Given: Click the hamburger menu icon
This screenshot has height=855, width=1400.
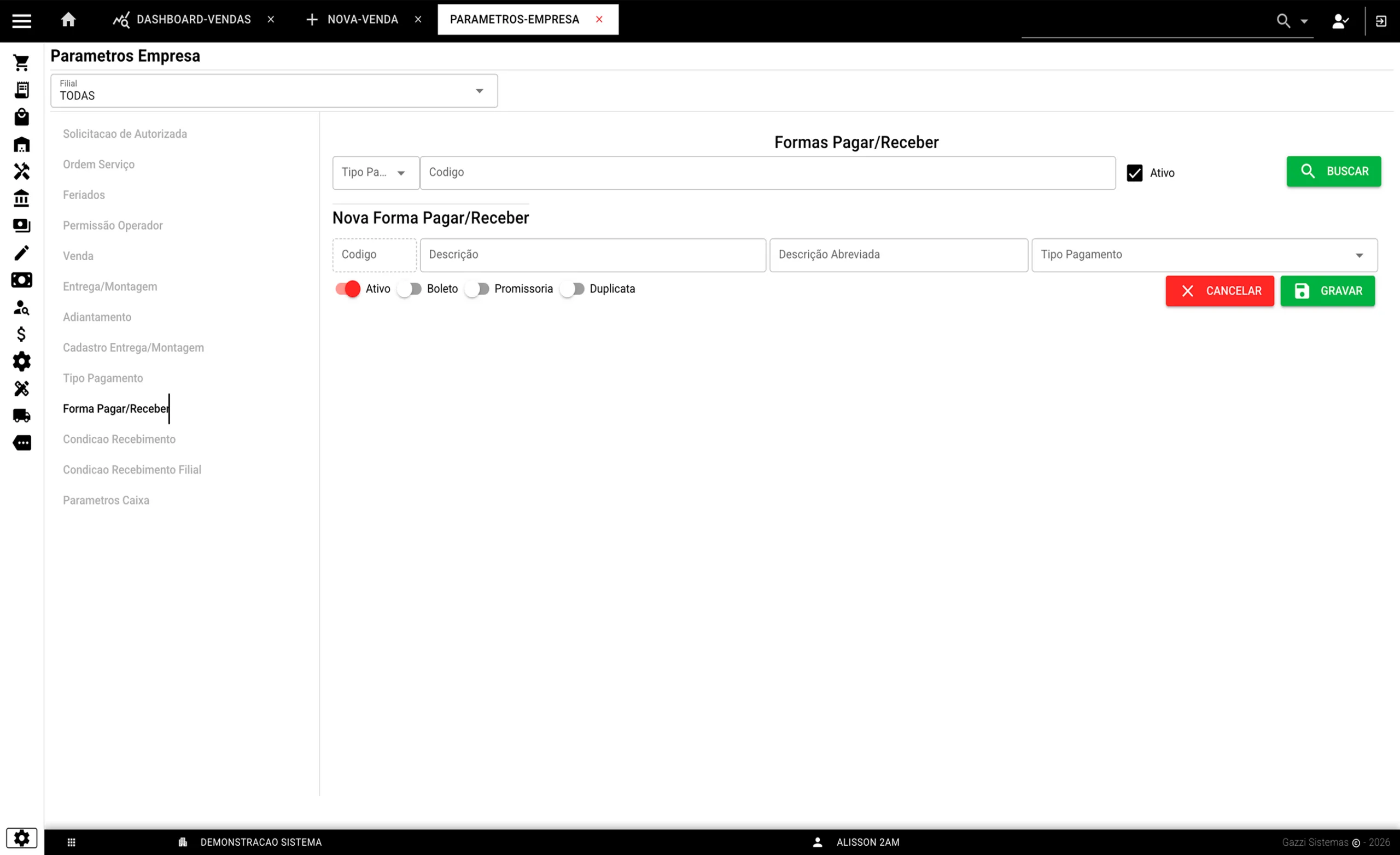Looking at the screenshot, I should pos(21,21).
